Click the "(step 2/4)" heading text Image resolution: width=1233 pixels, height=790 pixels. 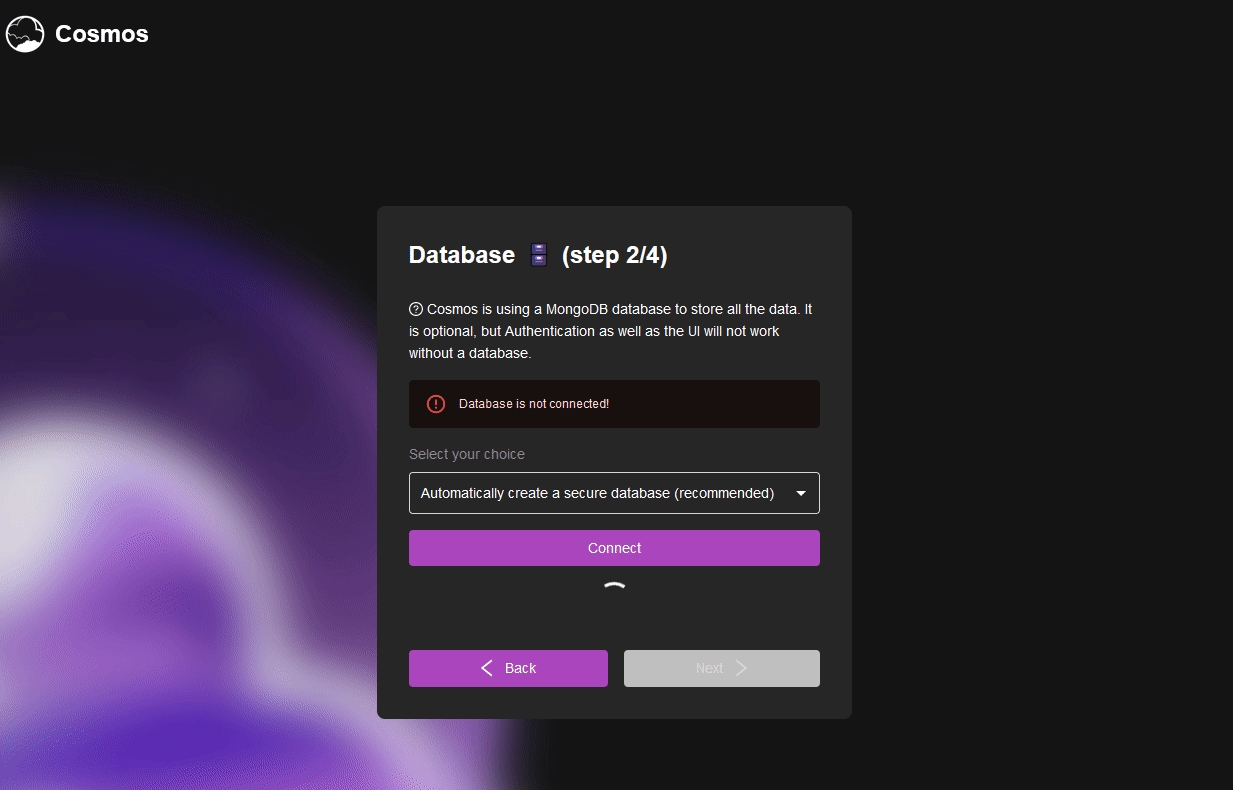click(x=615, y=255)
